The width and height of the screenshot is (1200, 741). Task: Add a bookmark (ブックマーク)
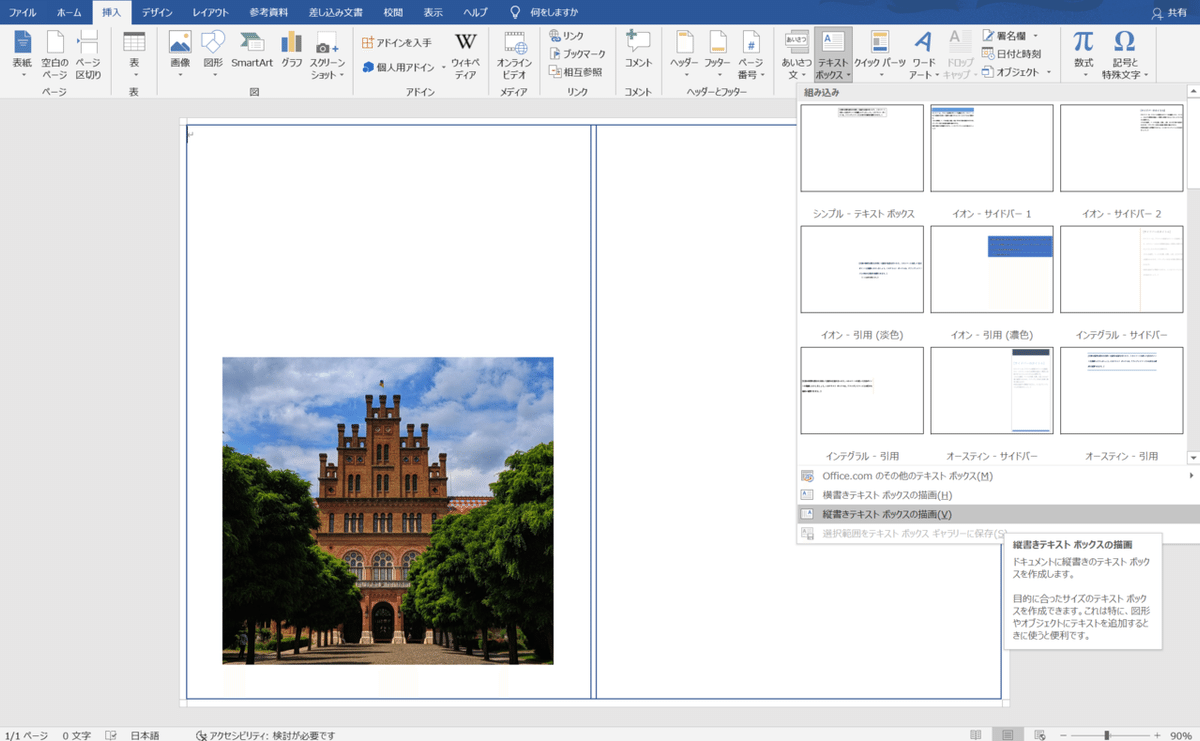point(577,54)
